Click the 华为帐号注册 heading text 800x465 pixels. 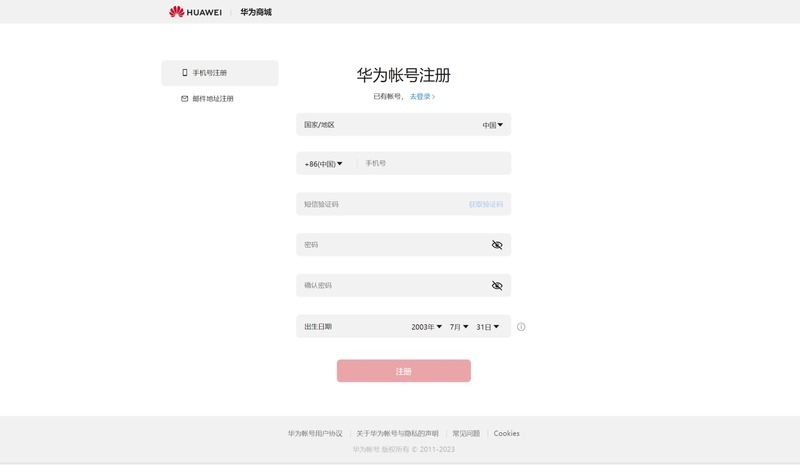(x=404, y=75)
